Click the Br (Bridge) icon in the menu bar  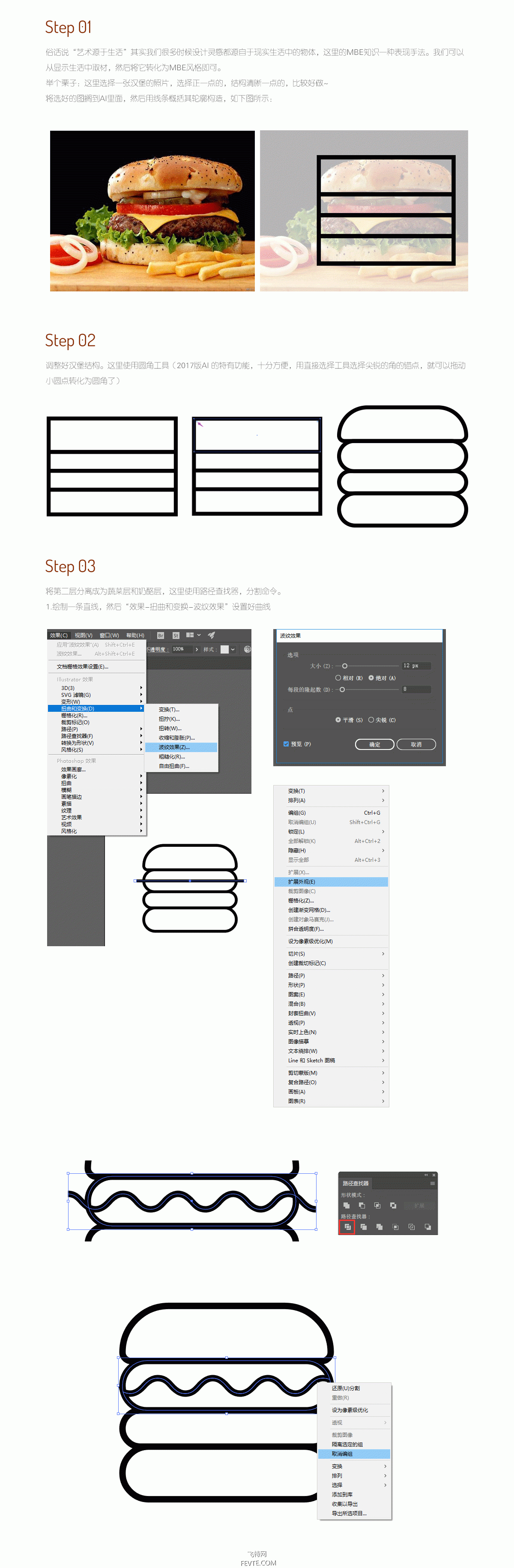pos(161,635)
